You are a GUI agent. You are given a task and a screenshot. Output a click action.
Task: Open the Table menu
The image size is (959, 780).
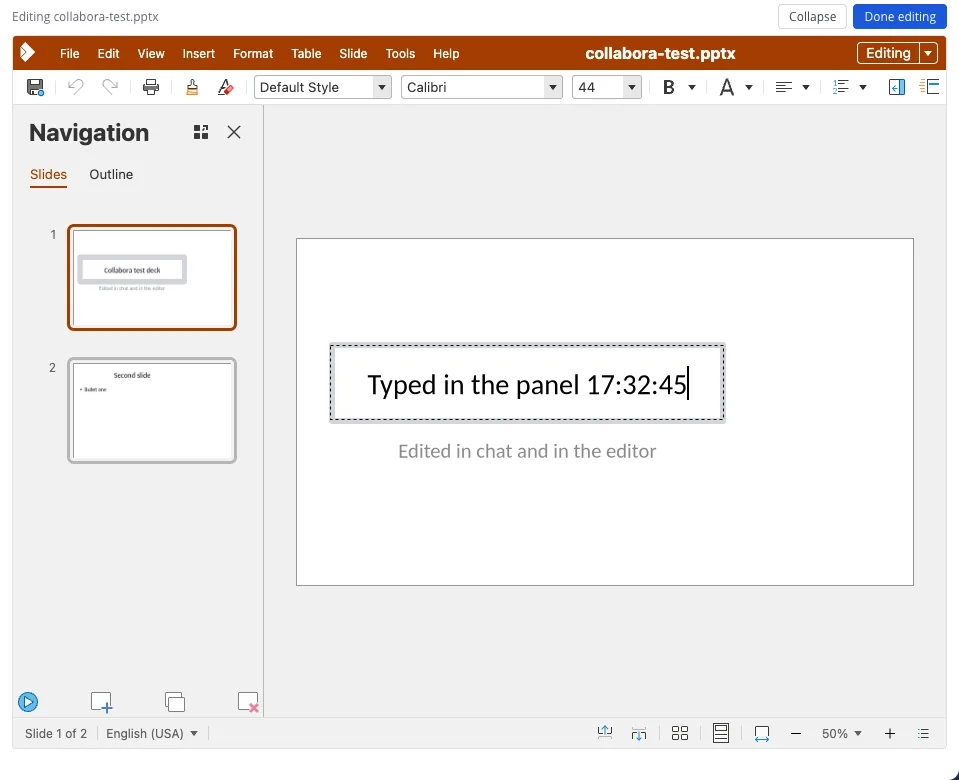coord(306,54)
